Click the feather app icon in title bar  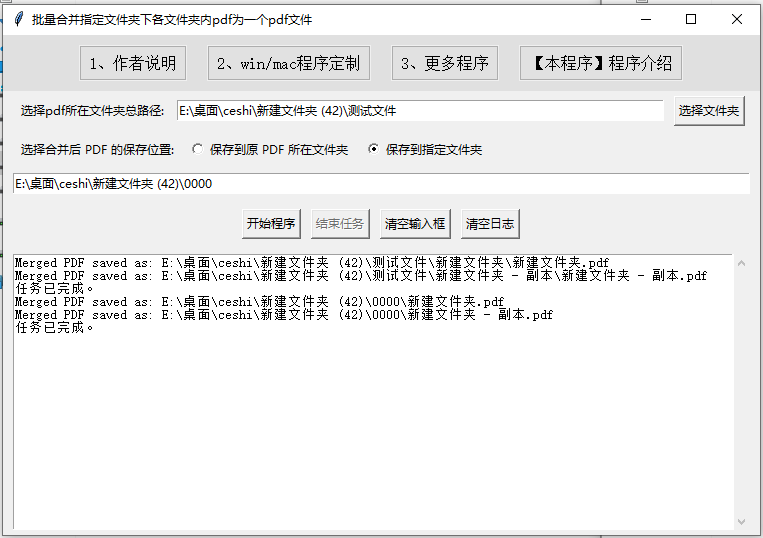18,19
